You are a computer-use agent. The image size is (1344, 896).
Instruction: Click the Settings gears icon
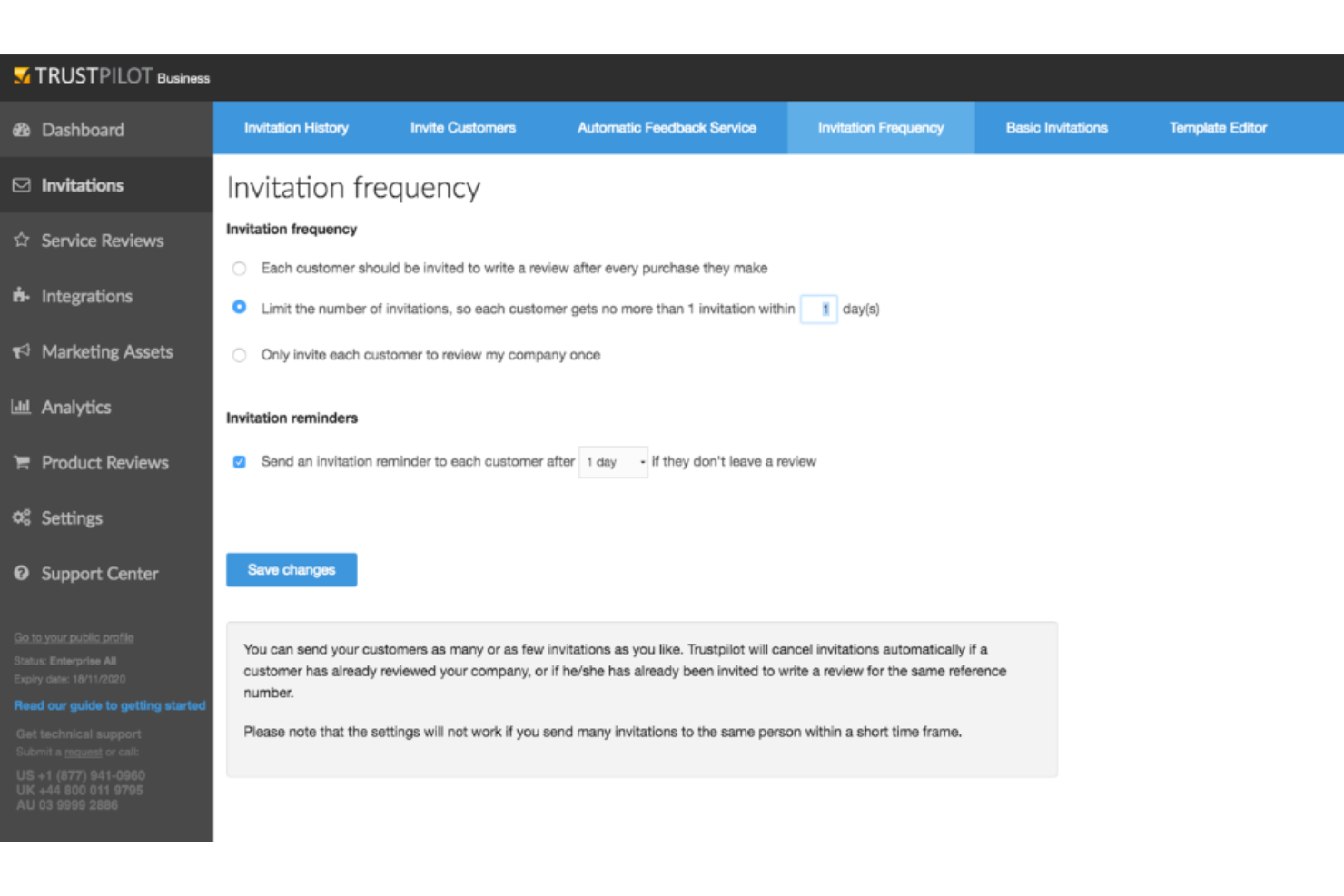click(22, 518)
